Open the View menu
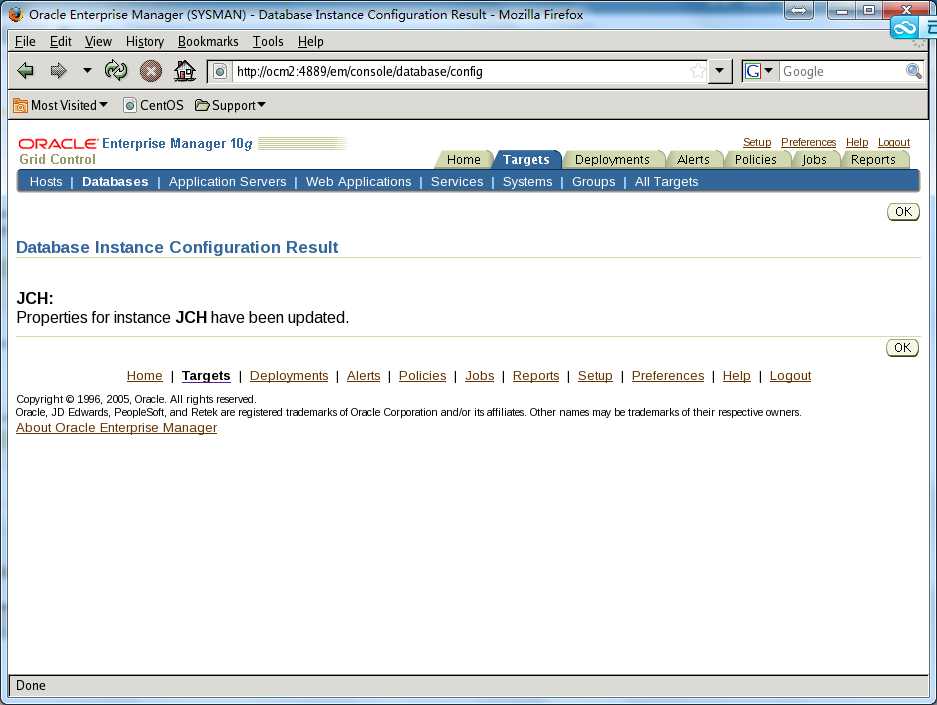Screen dimensions: 937x705 (98, 41)
